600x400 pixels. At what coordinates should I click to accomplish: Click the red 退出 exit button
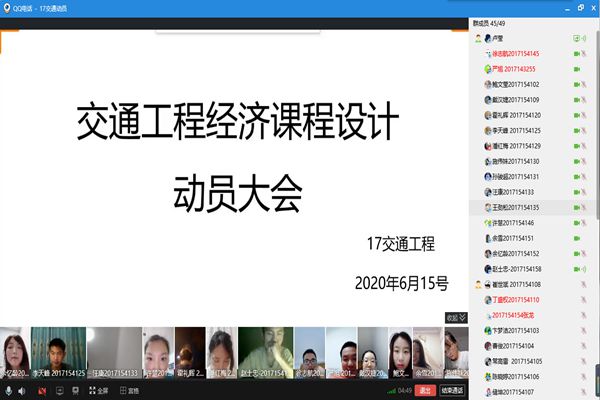425,391
